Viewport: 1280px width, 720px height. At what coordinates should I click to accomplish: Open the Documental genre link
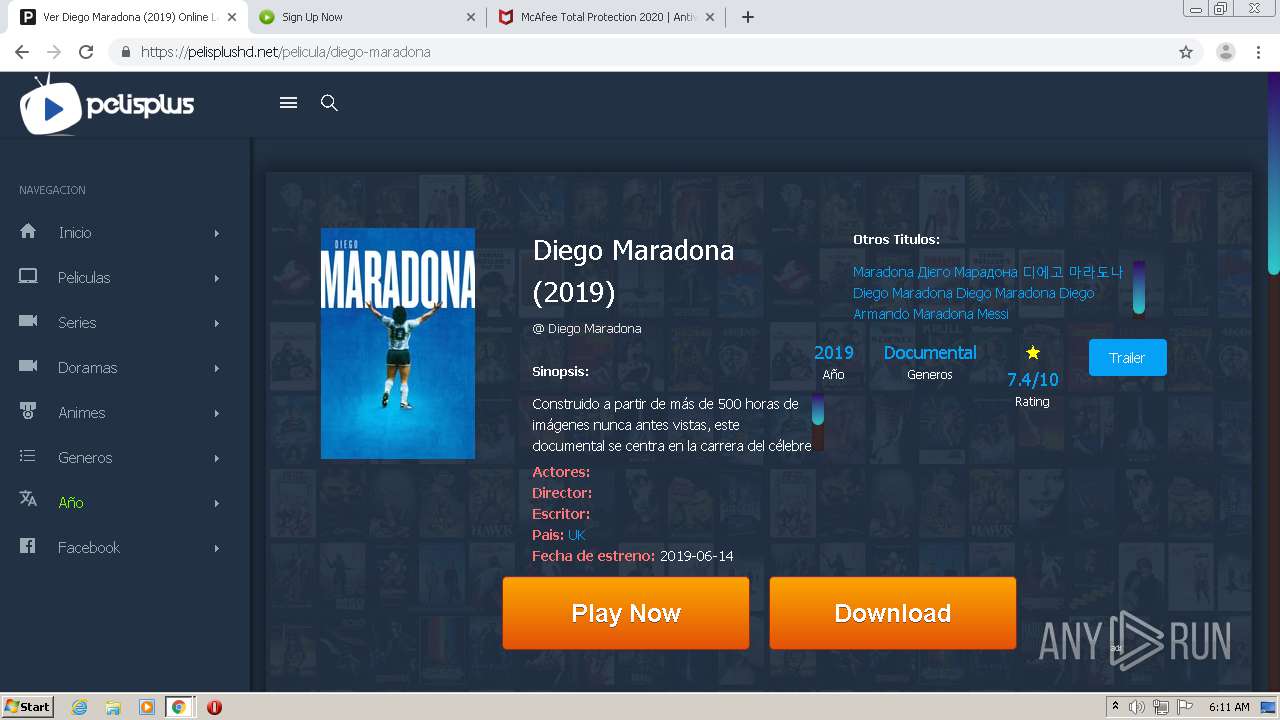(x=930, y=352)
